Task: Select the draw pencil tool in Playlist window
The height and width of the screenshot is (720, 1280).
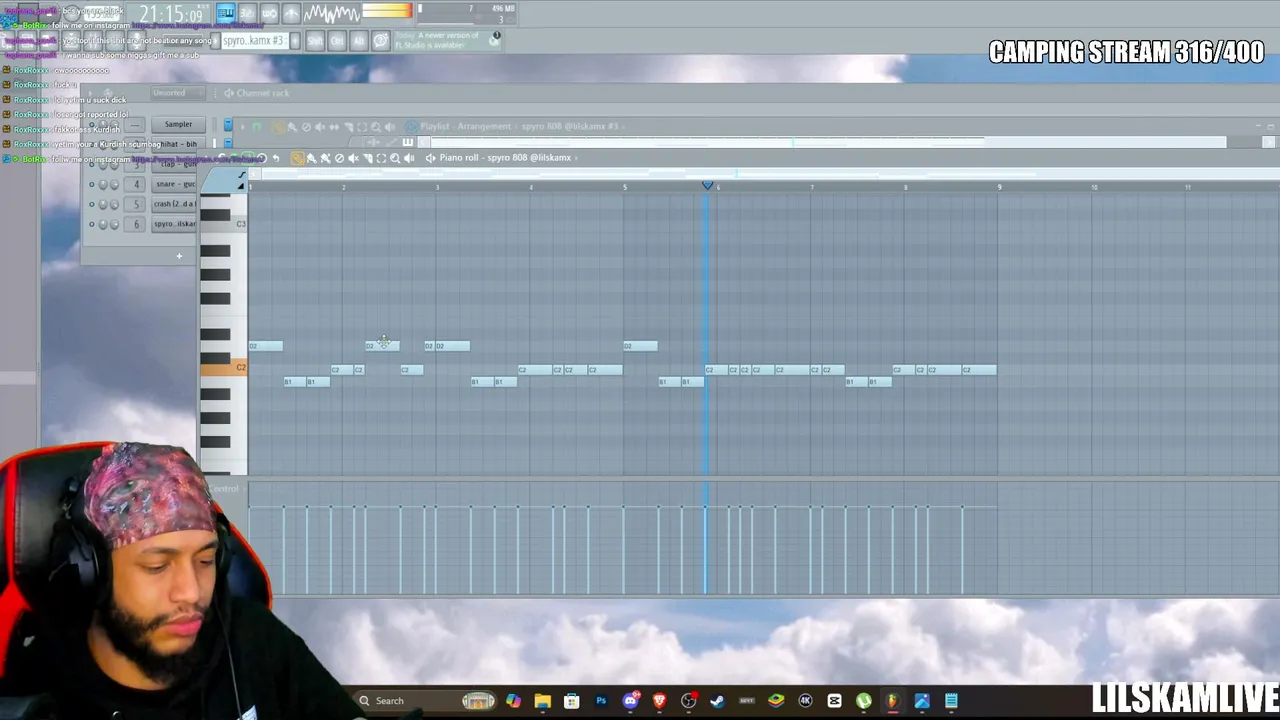Action: pyautogui.click(x=278, y=127)
